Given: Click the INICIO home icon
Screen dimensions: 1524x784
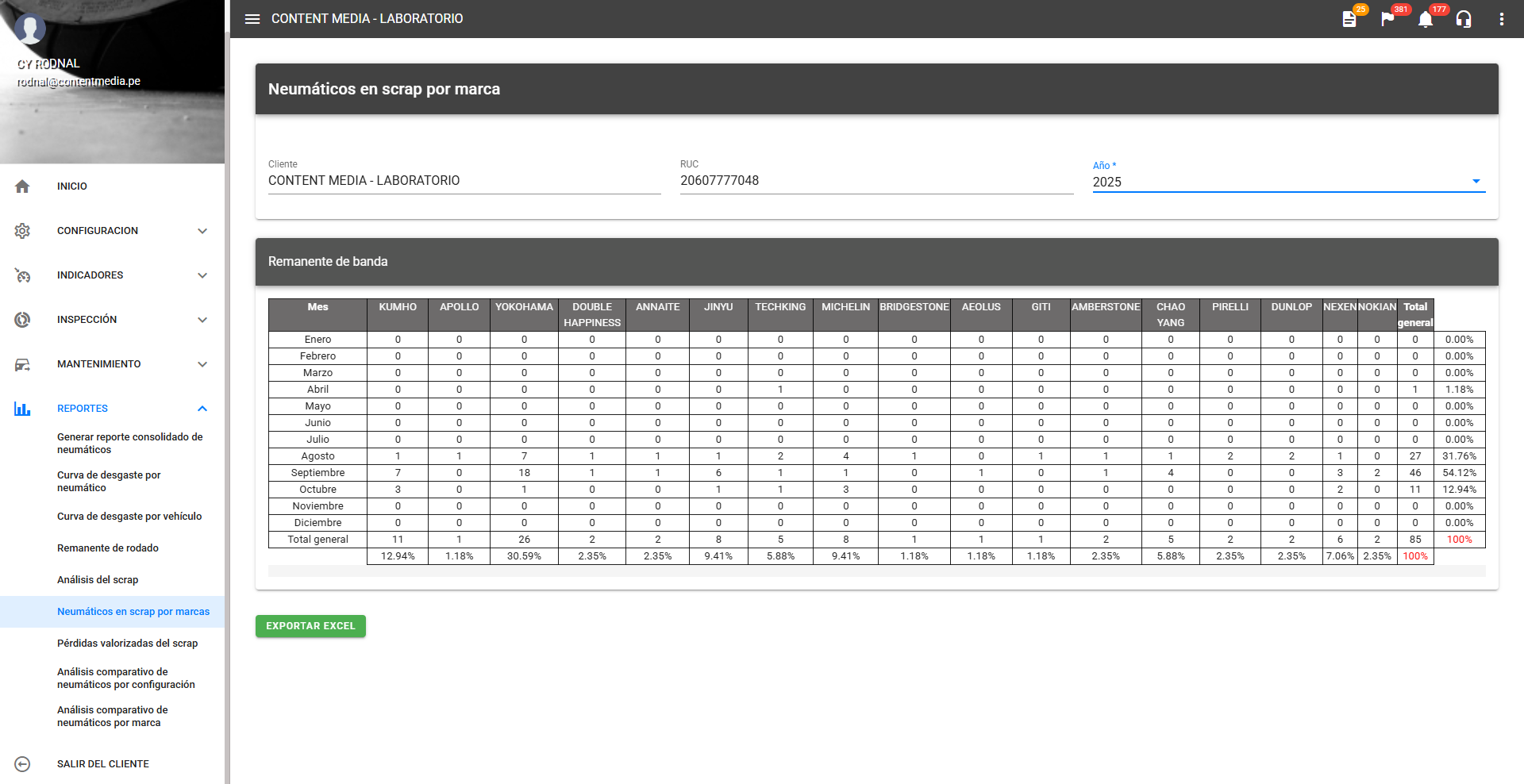Looking at the screenshot, I should (22, 186).
